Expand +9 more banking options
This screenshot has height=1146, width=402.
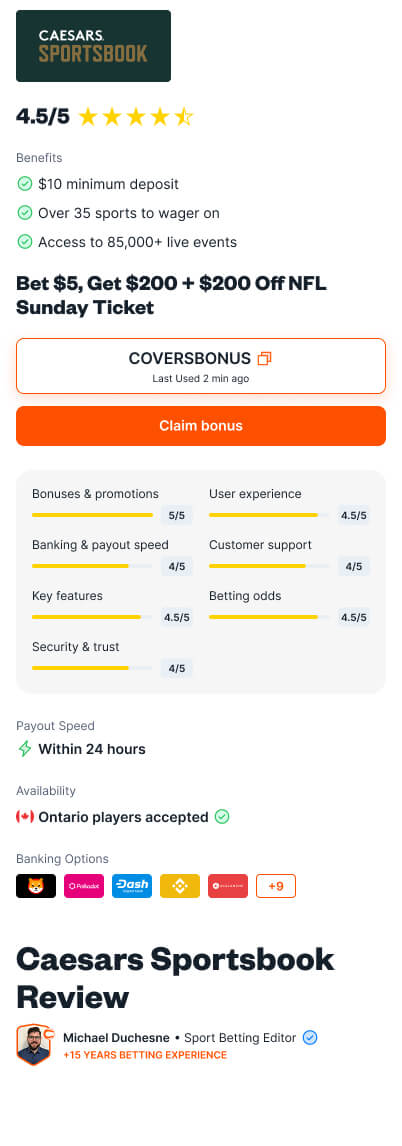(x=276, y=886)
